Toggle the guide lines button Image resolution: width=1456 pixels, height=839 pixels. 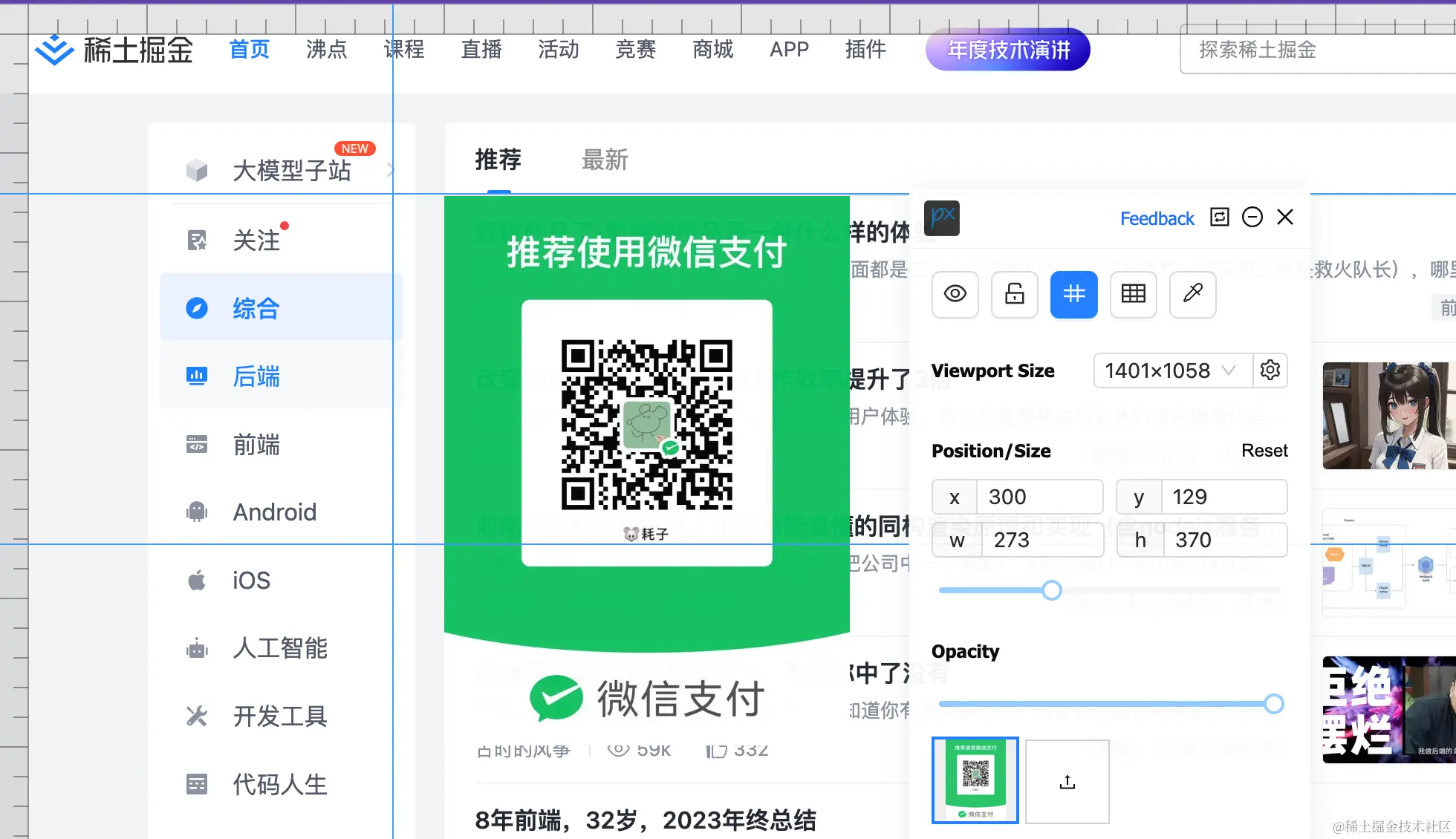pyautogui.click(x=1073, y=294)
